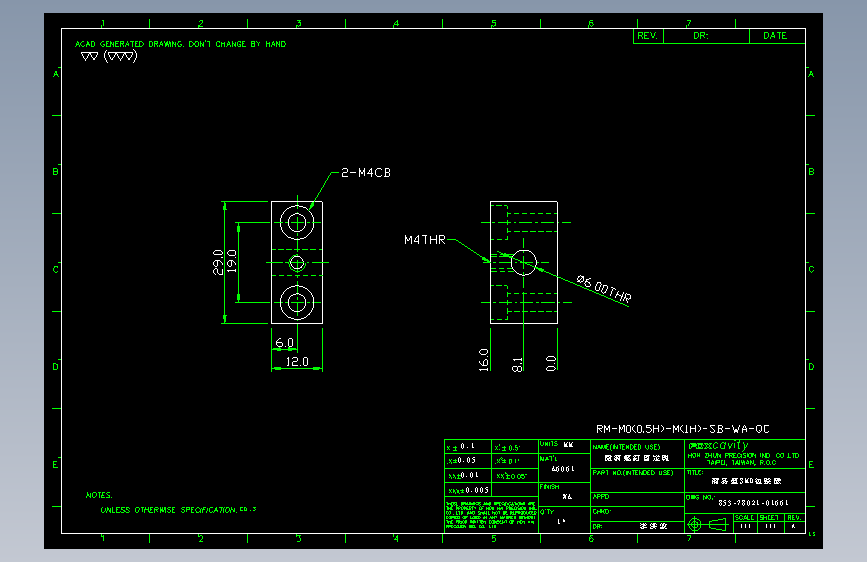Select the M4THR callout label
Image resolution: width=867 pixels, height=562 pixels.
[425, 240]
